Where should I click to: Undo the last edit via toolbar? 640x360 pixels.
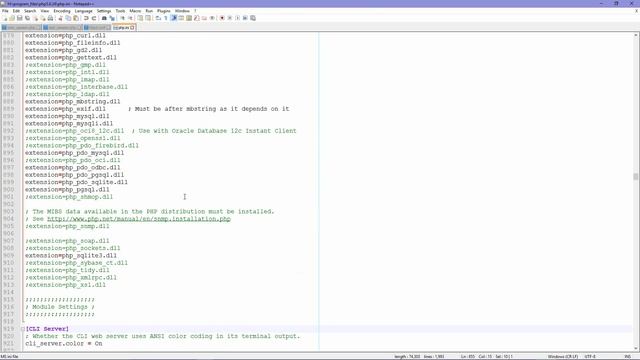pos(86,18)
